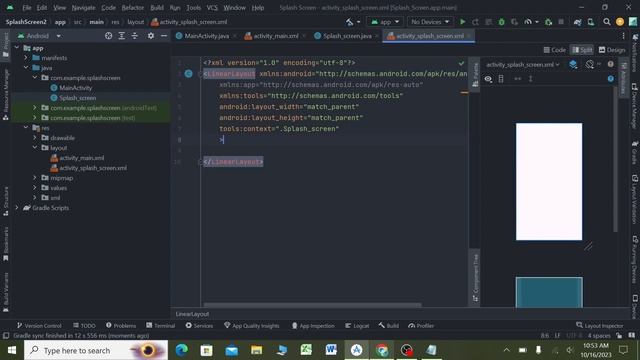Open the Problems tool window
This screenshot has width=640, height=360.
click(x=121, y=325)
